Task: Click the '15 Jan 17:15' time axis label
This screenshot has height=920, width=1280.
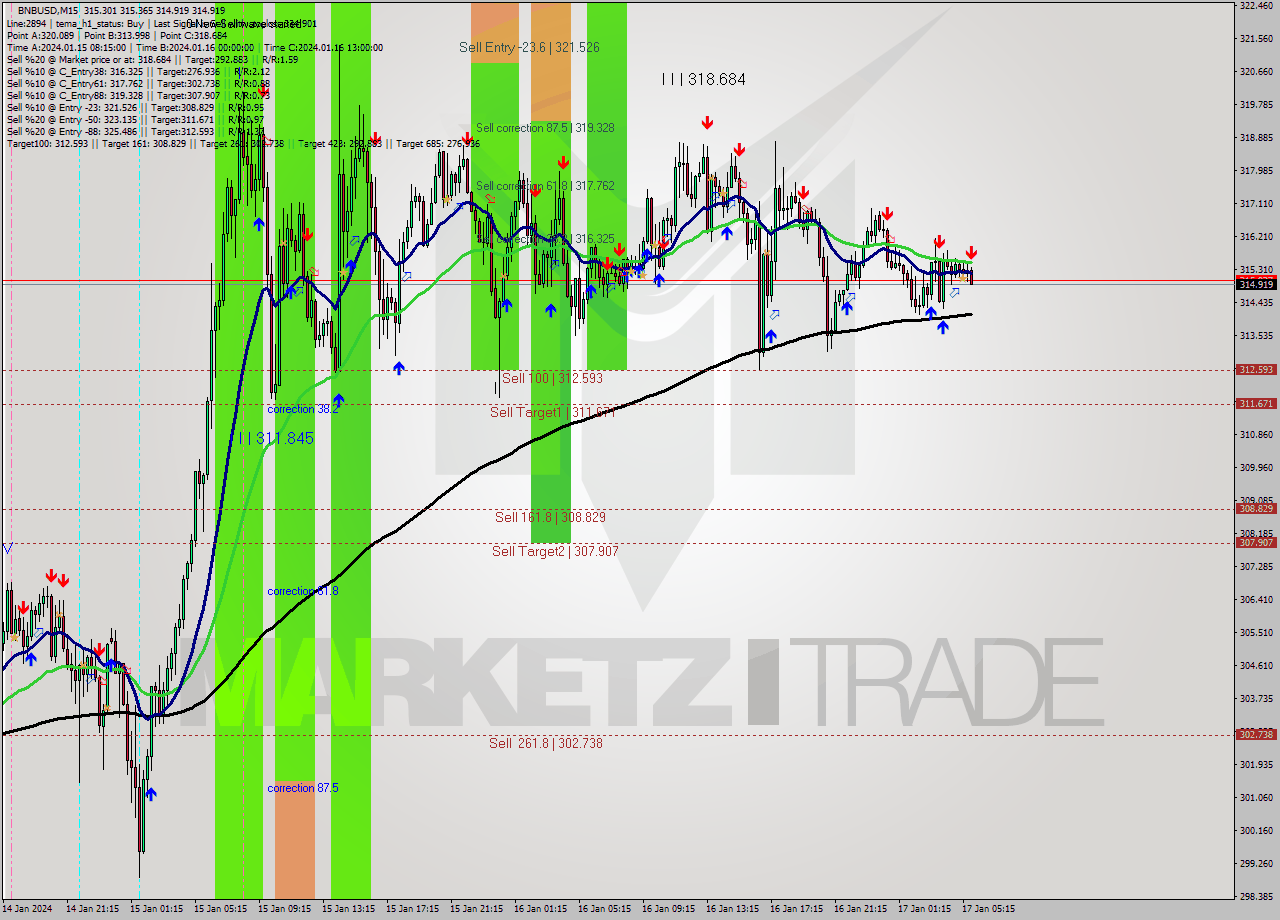Action: tap(412, 910)
